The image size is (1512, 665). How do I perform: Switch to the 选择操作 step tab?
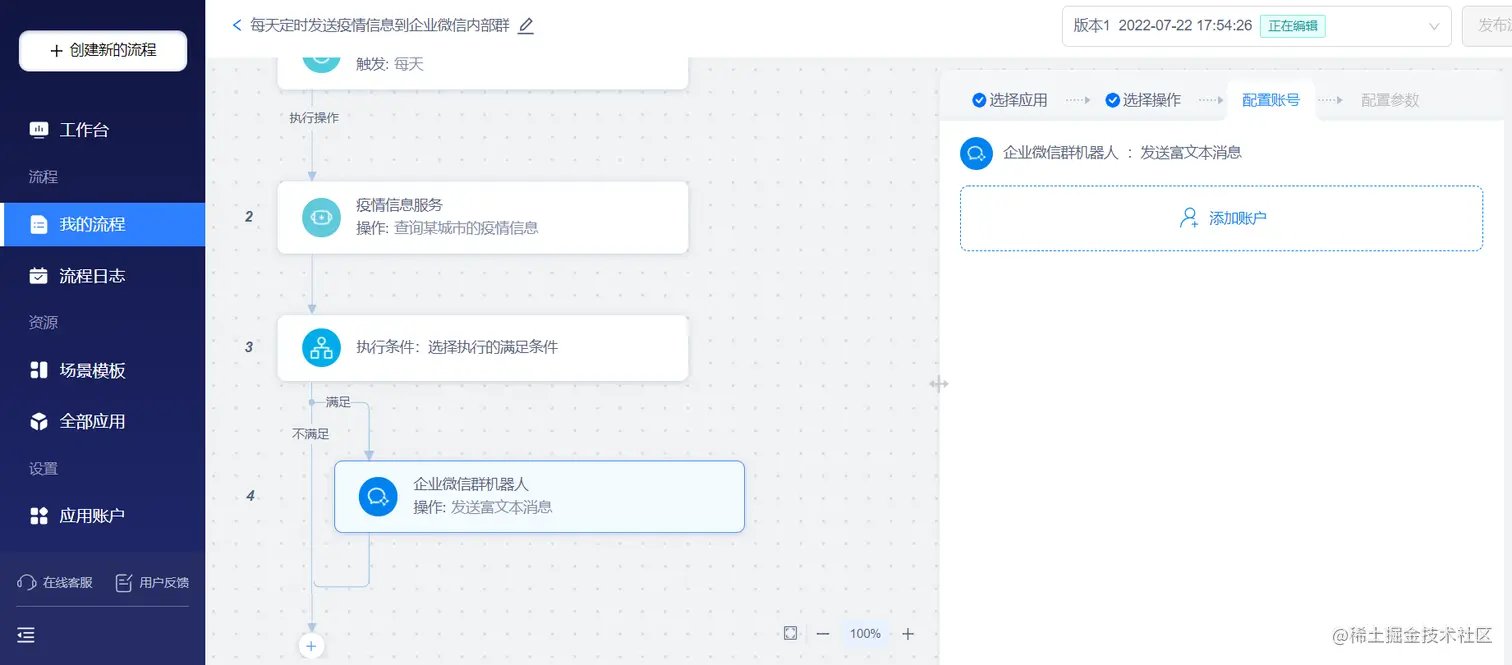(1143, 100)
